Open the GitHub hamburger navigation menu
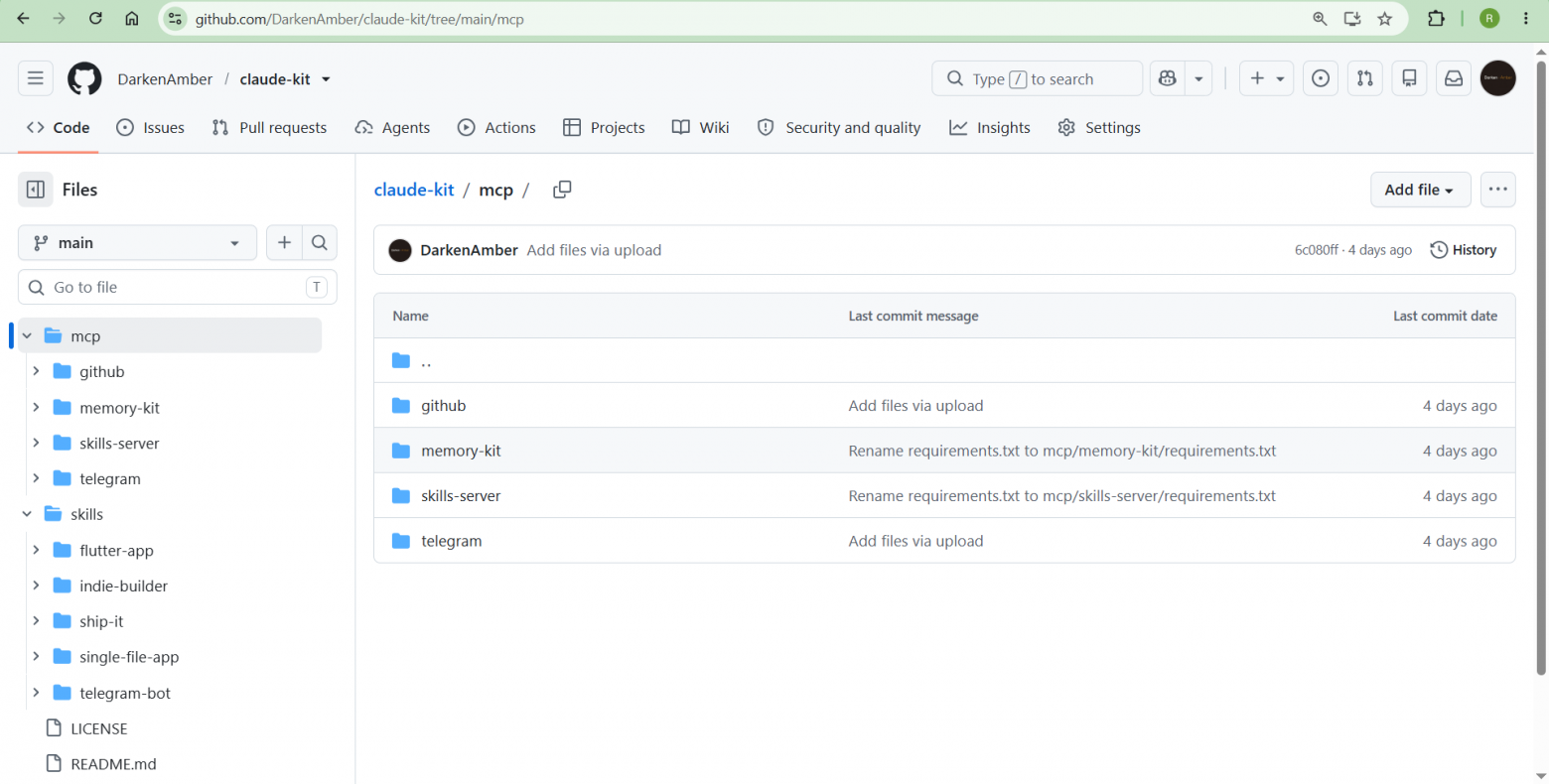This screenshot has width=1549, height=784. point(36,78)
